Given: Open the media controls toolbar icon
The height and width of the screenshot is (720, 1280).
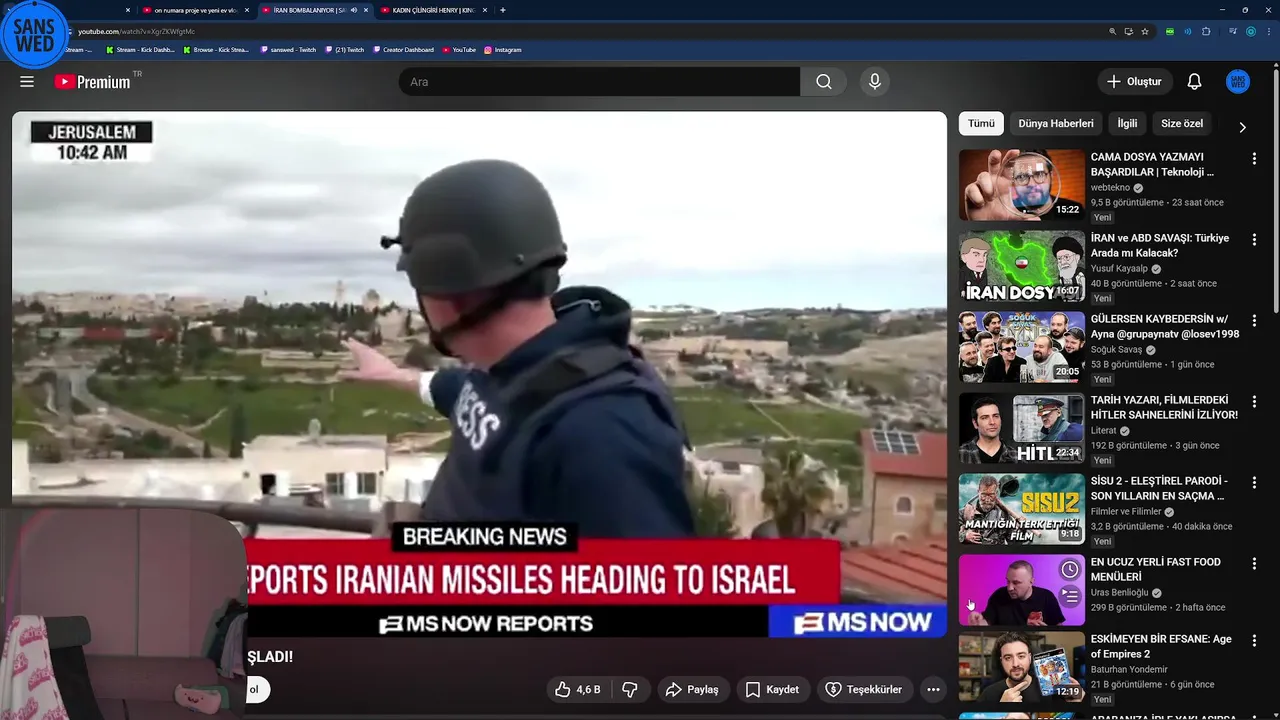Looking at the screenshot, I should pos(1233,31).
